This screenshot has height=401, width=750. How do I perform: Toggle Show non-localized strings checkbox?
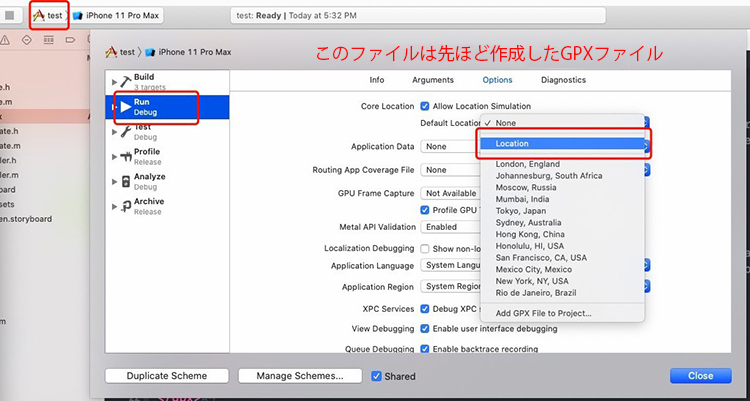coord(424,249)
